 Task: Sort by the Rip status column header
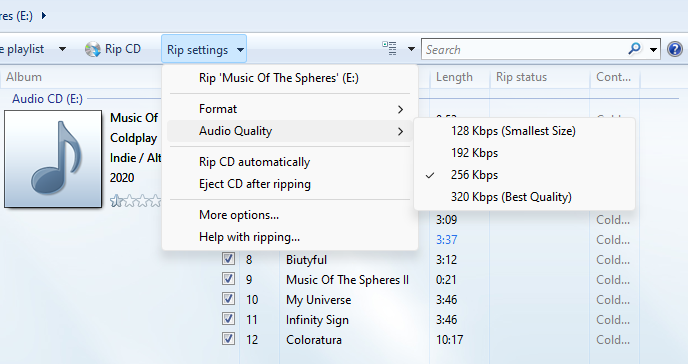(521, 77)
